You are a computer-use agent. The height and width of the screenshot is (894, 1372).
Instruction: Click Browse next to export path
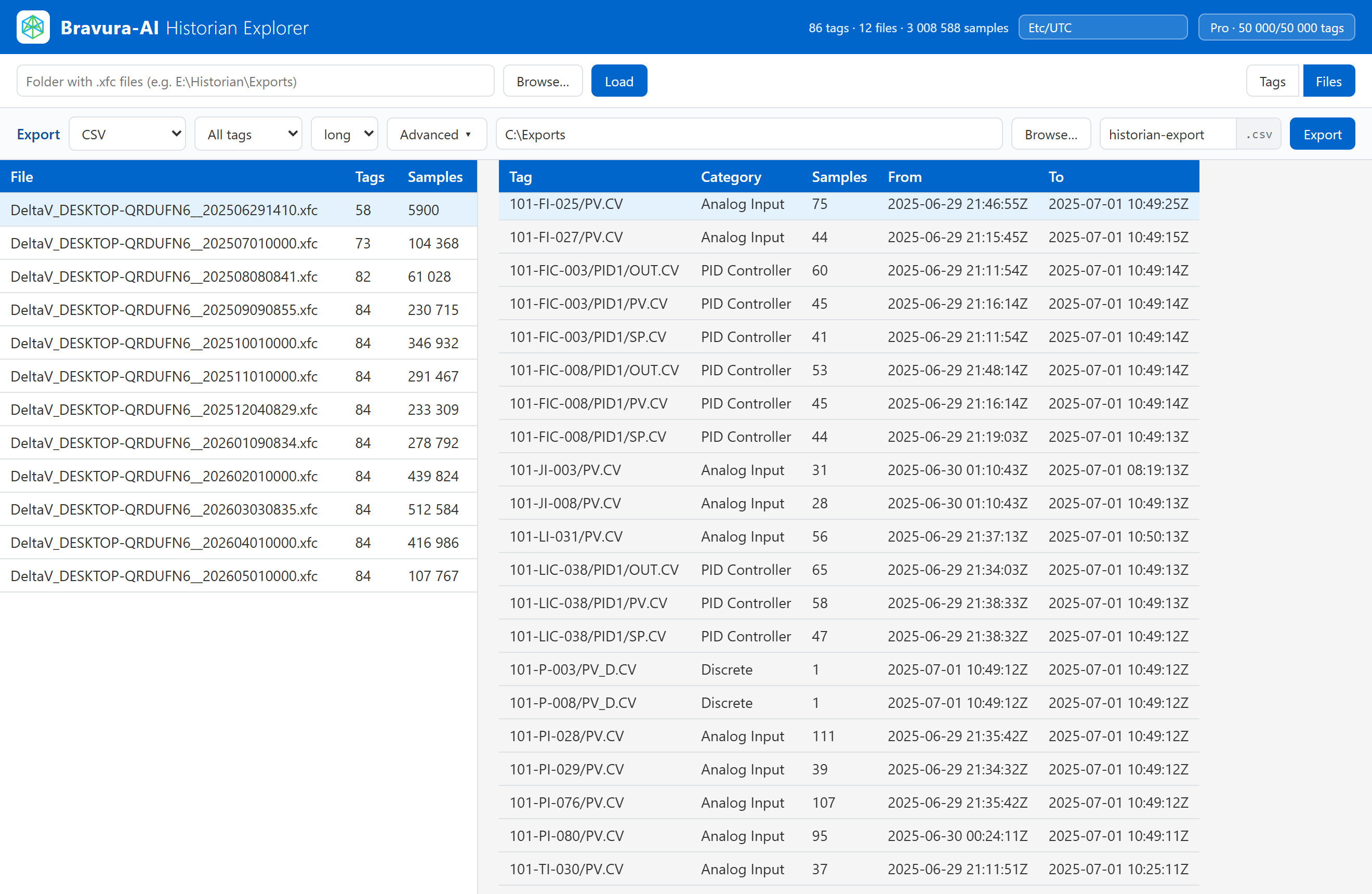[1050, 134]
